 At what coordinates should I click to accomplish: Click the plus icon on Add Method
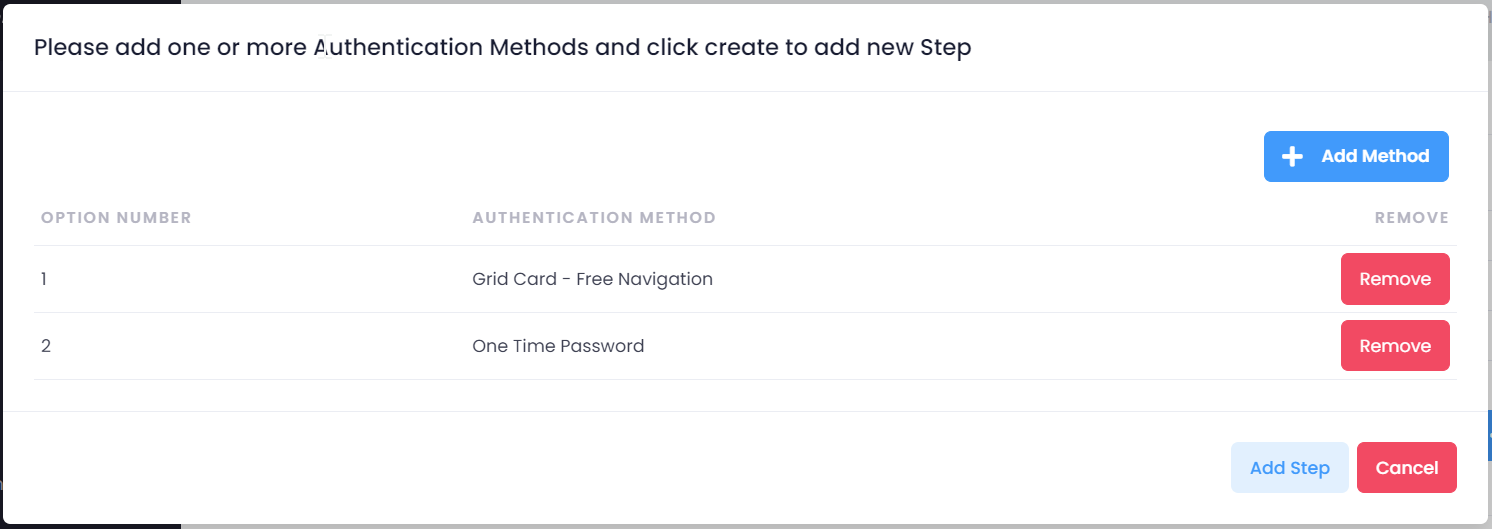tap(1292, 157)
